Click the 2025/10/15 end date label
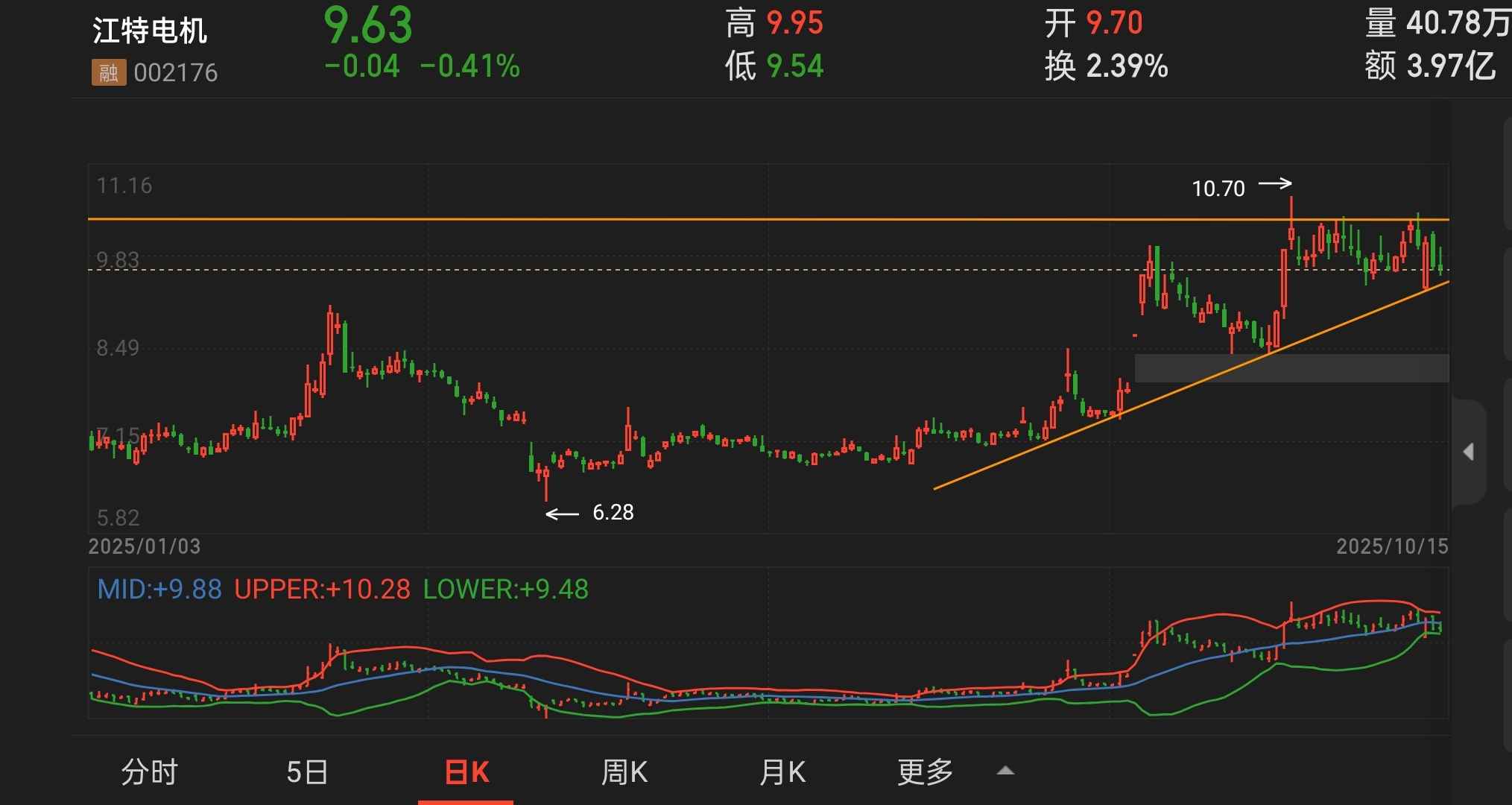This screenshot has width=1512, height=805. [1391, 546]
